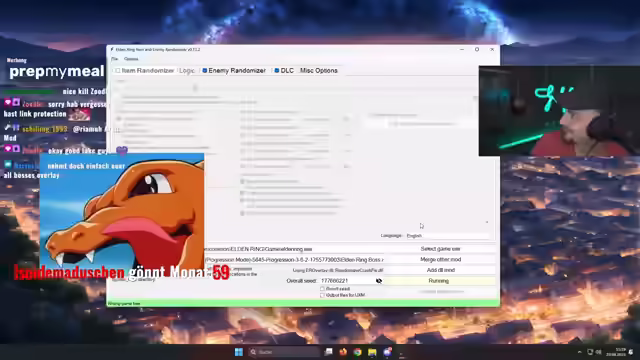Image resolution: width=640 pixels, height=360 pixels.
Task: Open the notification bell in system tray
Action: click(x=631, y=352)
